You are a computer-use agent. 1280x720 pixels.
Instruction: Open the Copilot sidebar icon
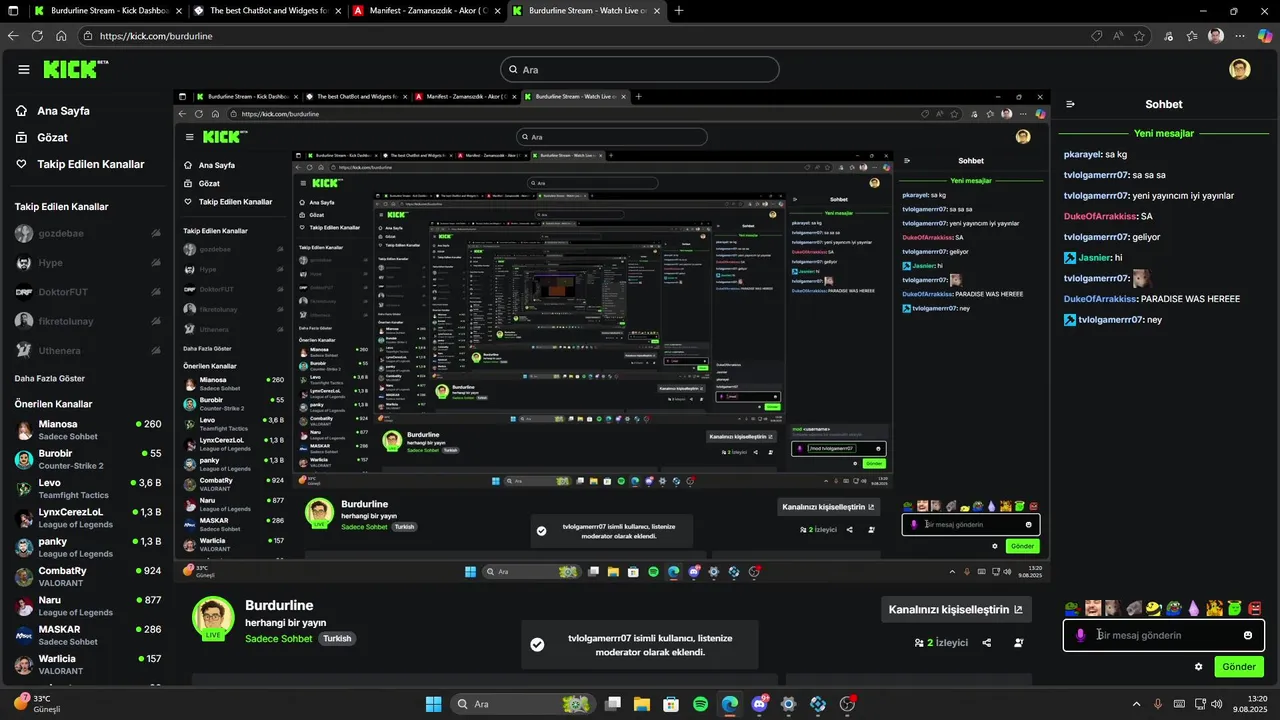click(1264, 36)
